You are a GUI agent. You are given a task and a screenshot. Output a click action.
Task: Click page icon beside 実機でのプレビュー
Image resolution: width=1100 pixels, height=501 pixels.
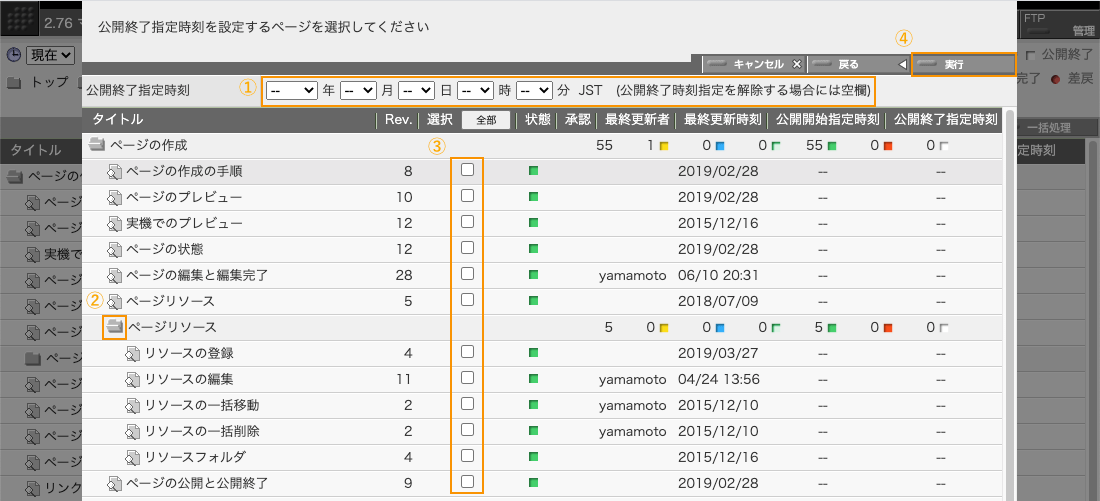tap(115, 223)
